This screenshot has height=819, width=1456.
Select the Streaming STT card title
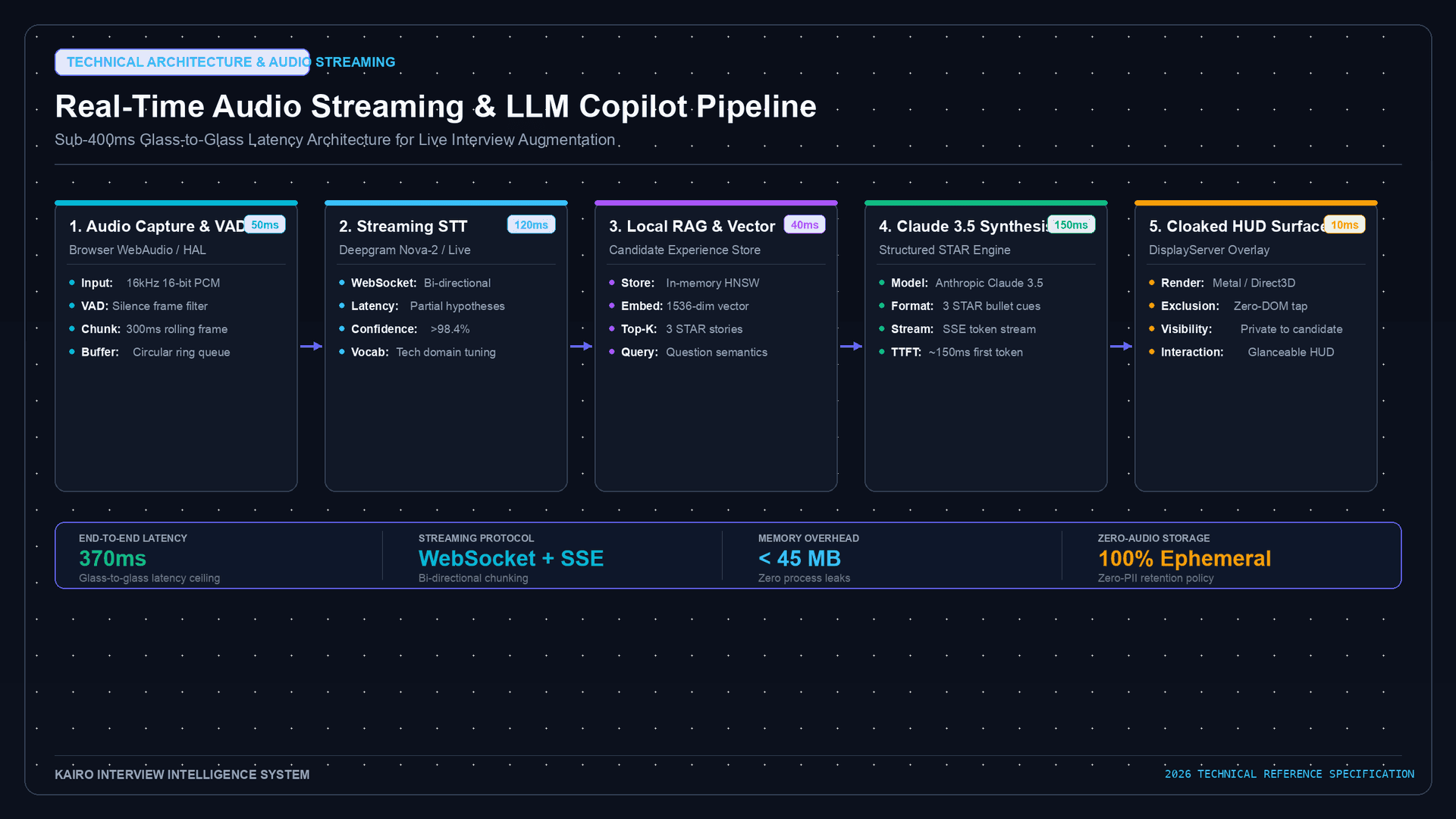(x=403, y=226)
